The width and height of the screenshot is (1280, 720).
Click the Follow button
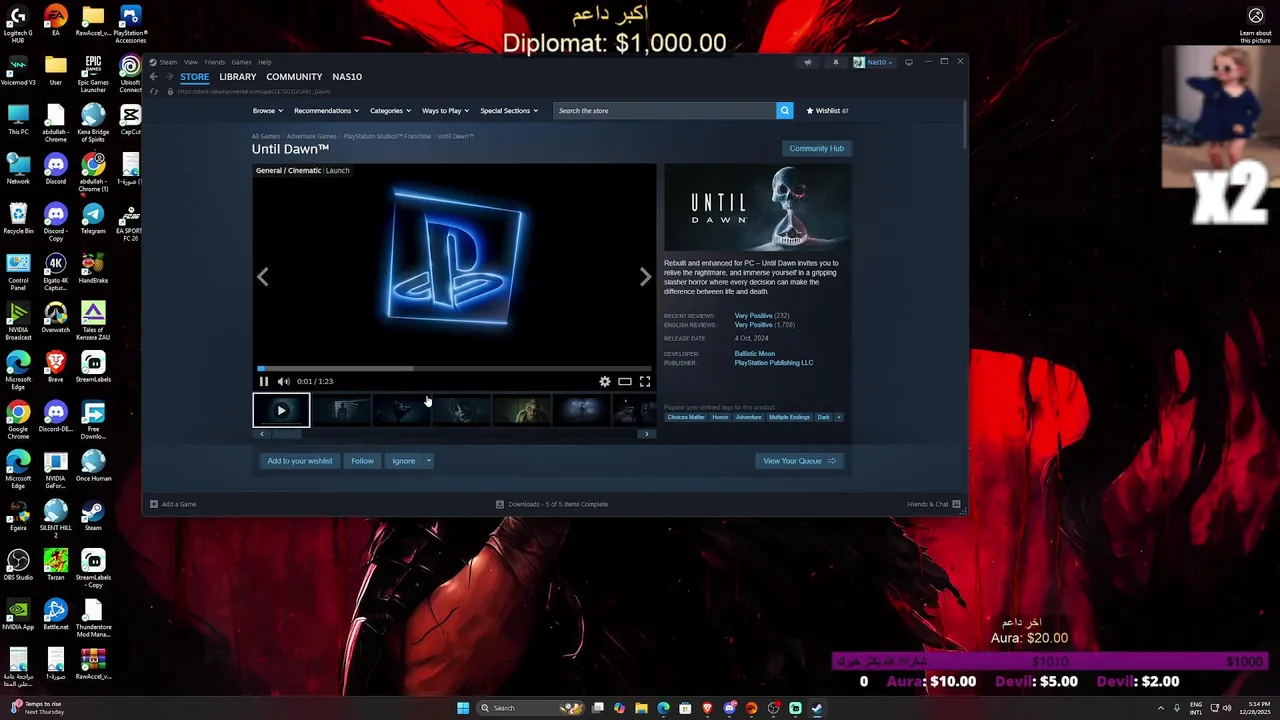coord(363,461)
